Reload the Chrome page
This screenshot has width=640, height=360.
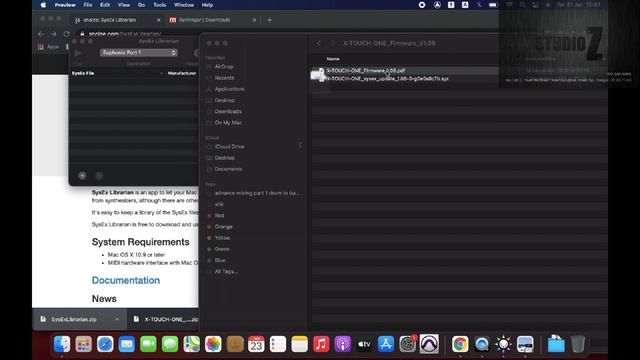click(x=67, y=34)
